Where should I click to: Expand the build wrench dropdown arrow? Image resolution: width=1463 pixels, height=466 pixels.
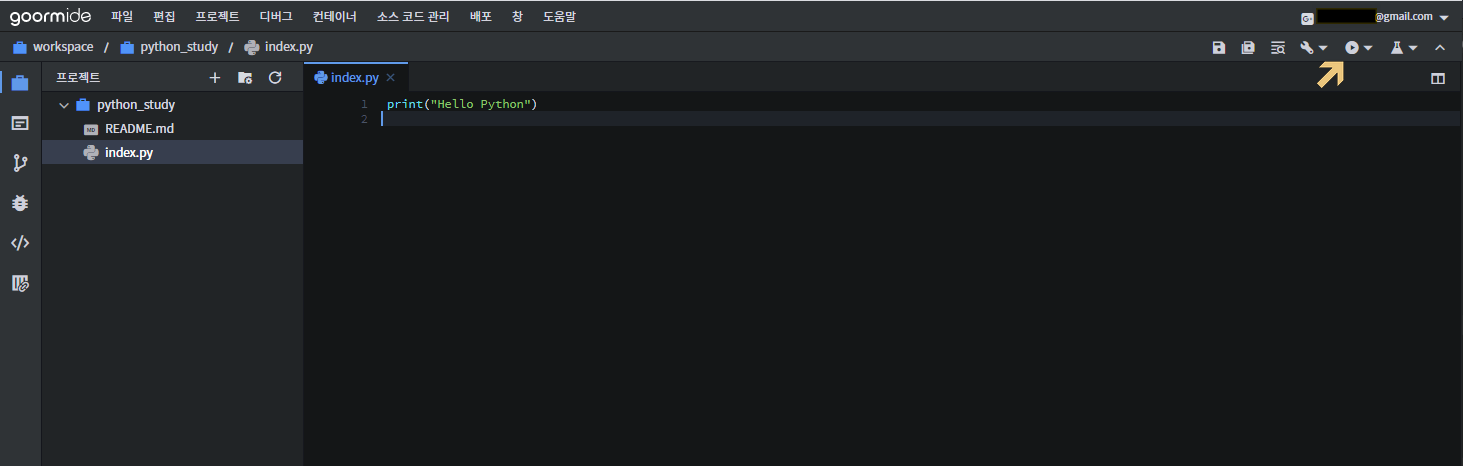(1323, 48)
